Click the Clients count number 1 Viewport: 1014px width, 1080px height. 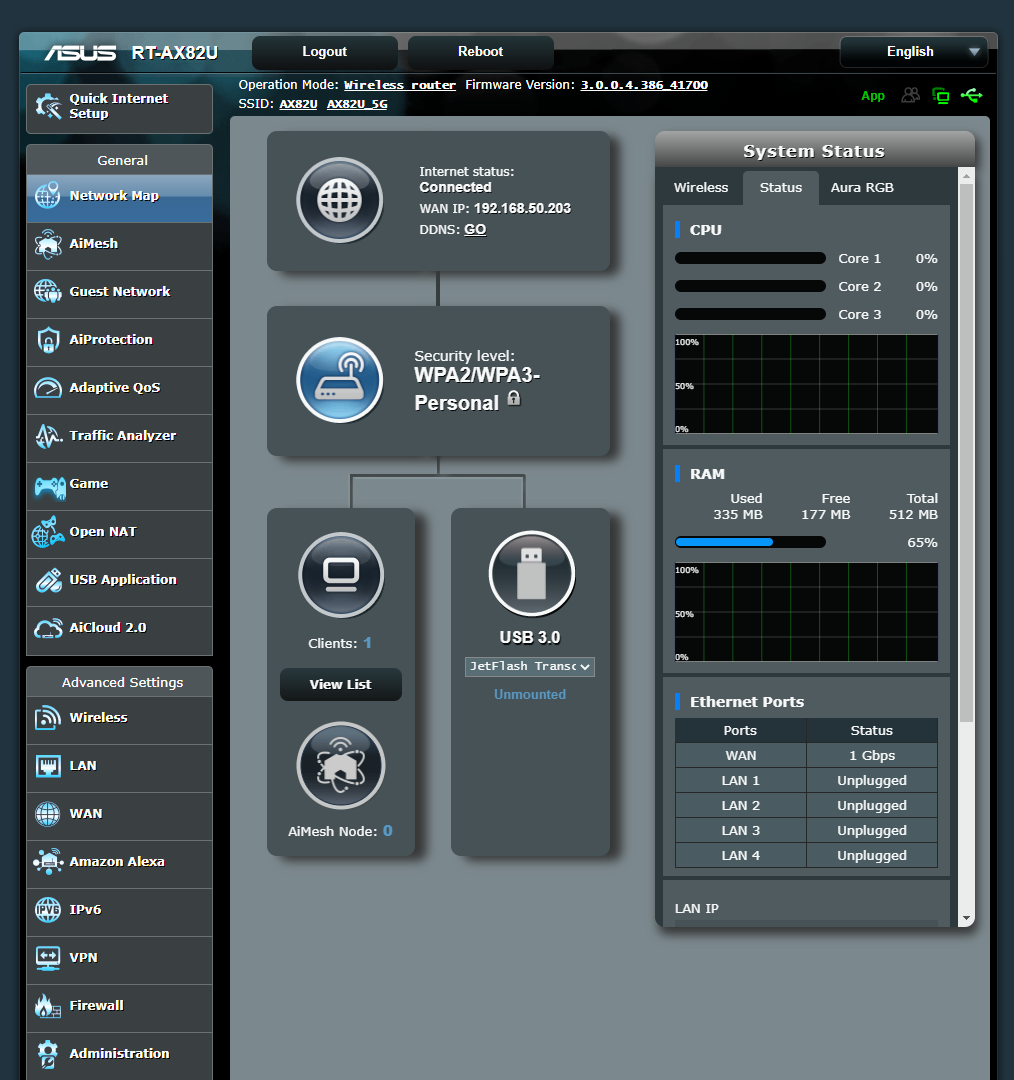coord(367,643)
